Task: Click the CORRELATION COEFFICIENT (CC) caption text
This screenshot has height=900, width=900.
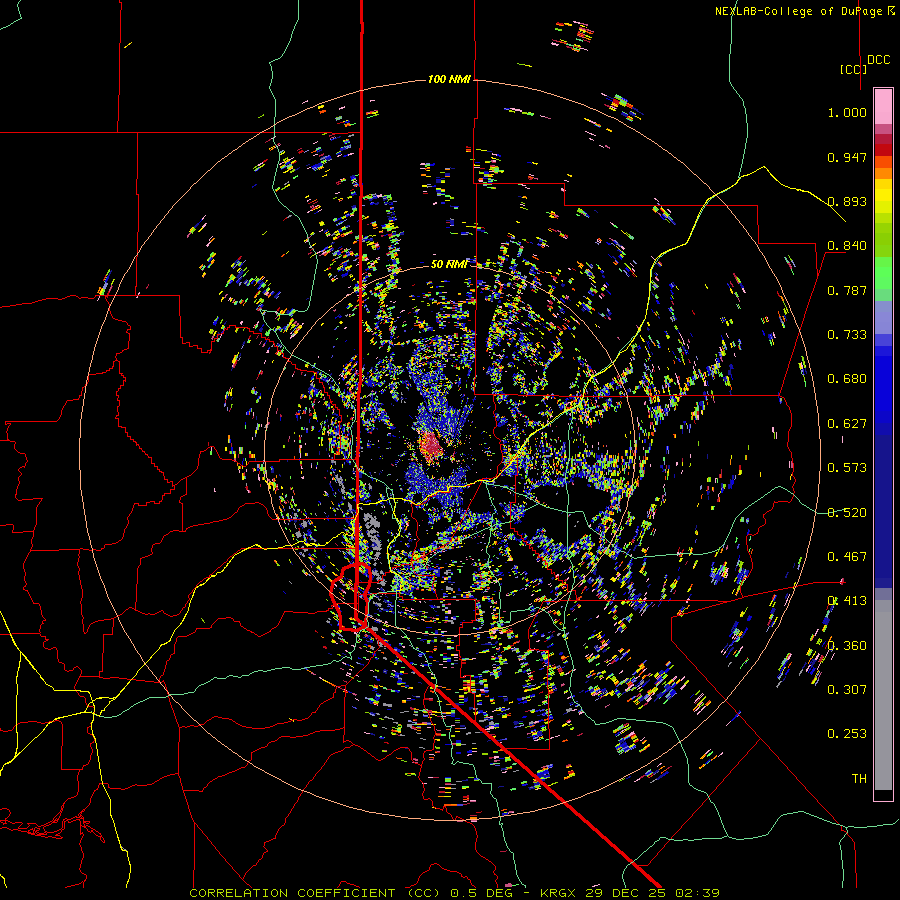Action: coord(315,893)
